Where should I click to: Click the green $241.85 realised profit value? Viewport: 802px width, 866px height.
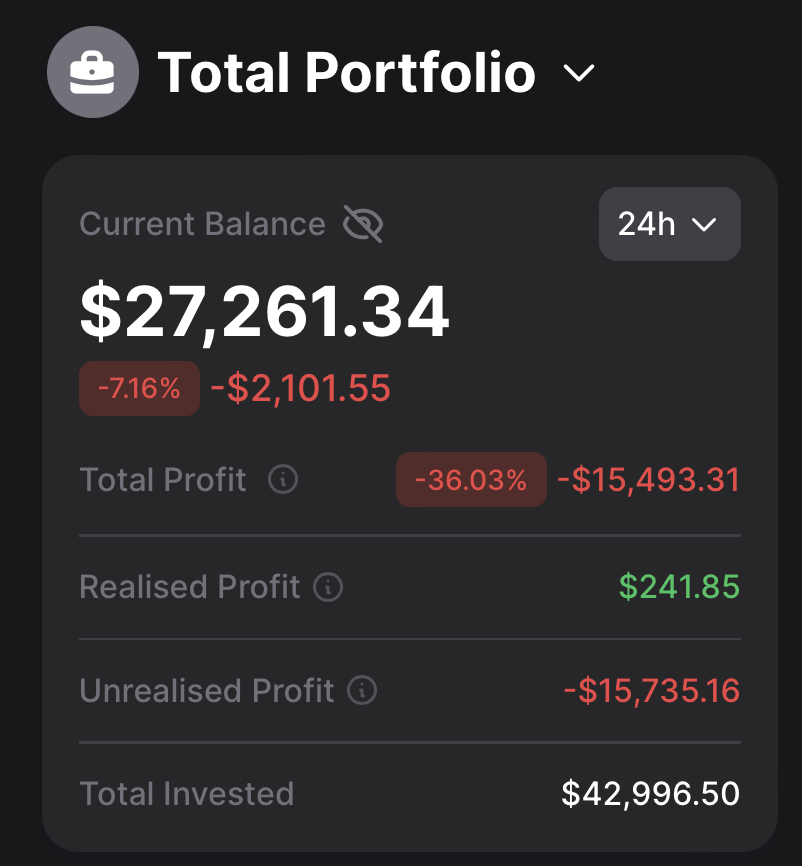tap(679, 587)
